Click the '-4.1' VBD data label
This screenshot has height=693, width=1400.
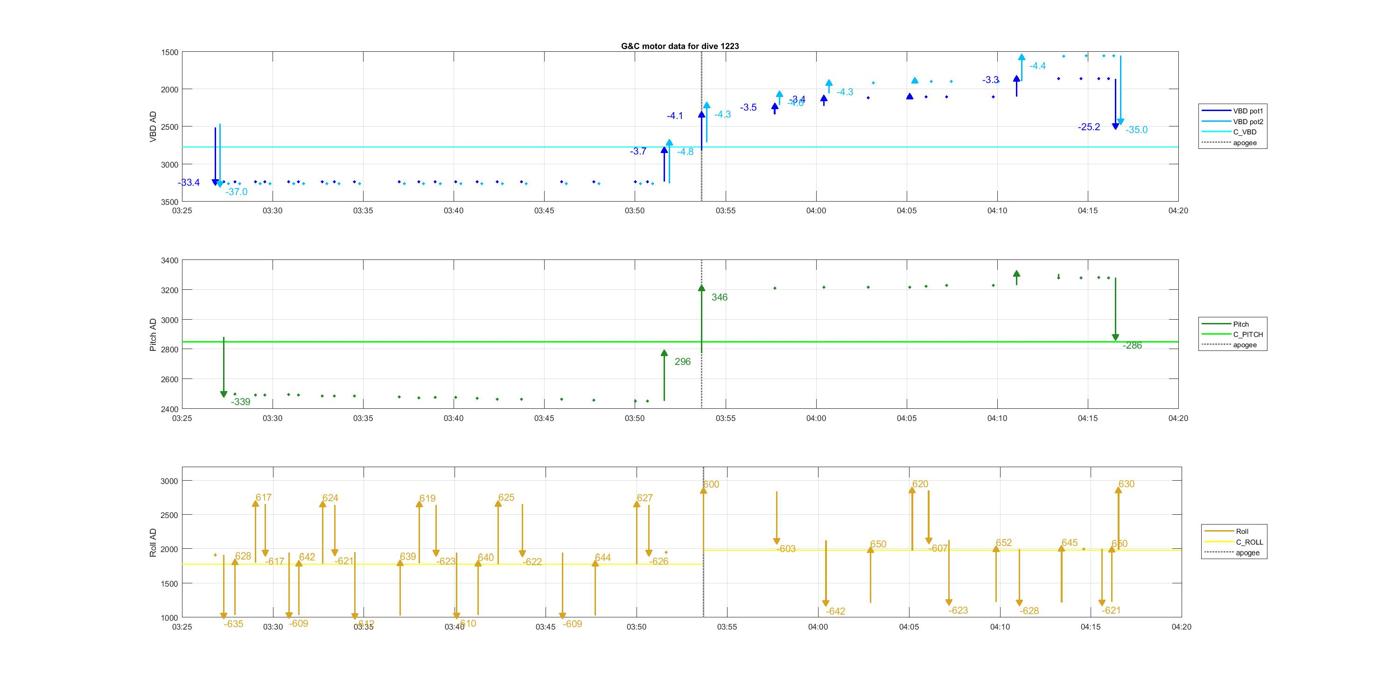(675, 116)
